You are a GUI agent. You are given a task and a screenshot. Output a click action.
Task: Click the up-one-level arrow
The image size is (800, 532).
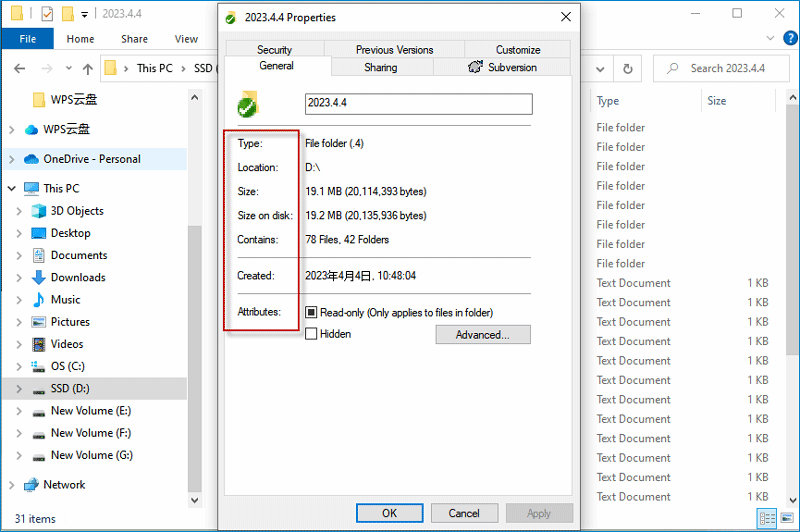coord(88,68)
